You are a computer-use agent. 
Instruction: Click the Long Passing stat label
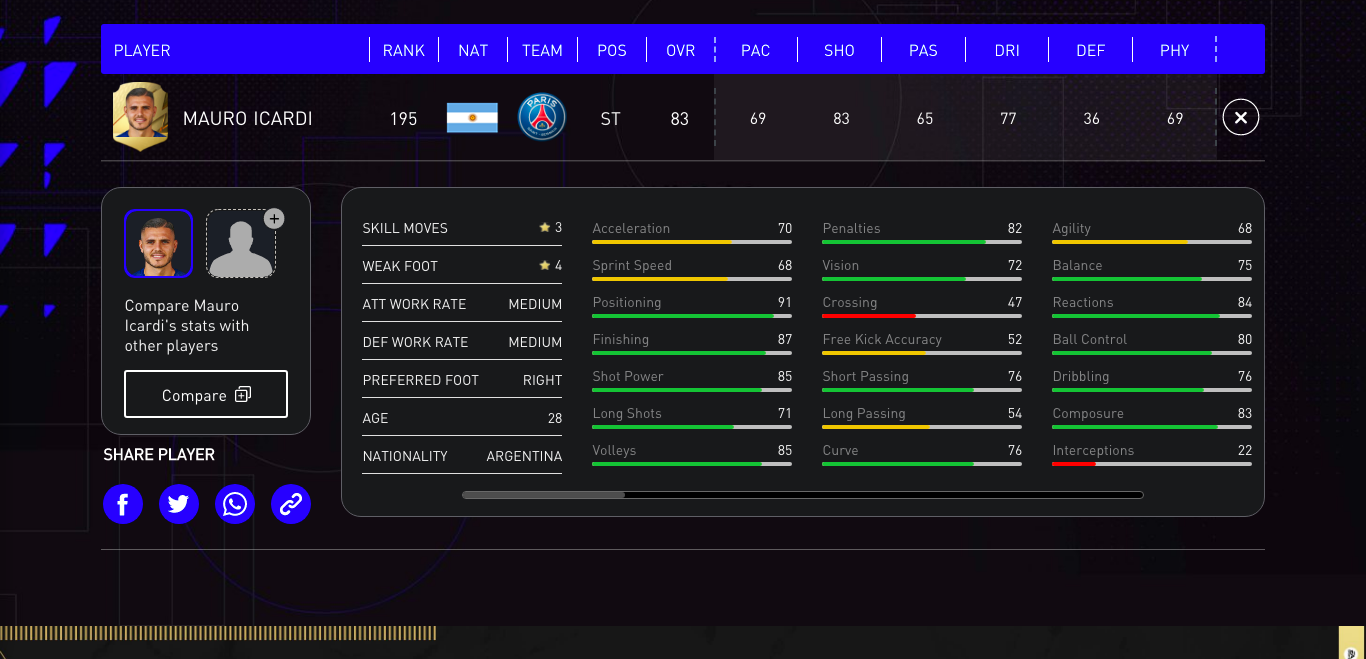click(x=864, y=413)
